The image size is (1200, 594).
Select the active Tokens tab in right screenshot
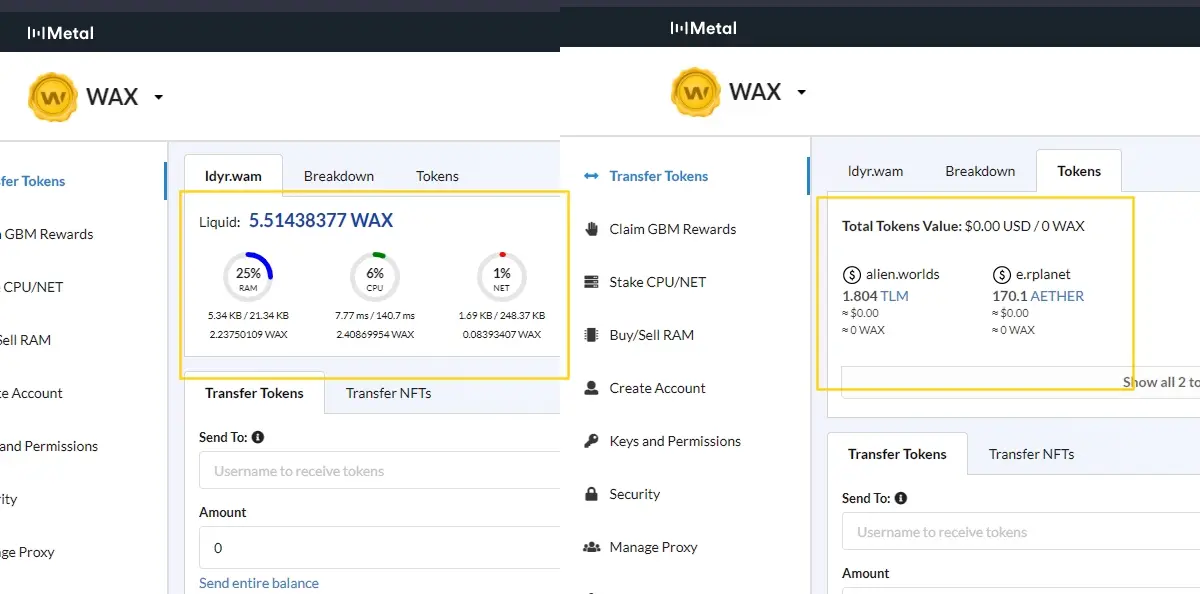pos(1079,171)
